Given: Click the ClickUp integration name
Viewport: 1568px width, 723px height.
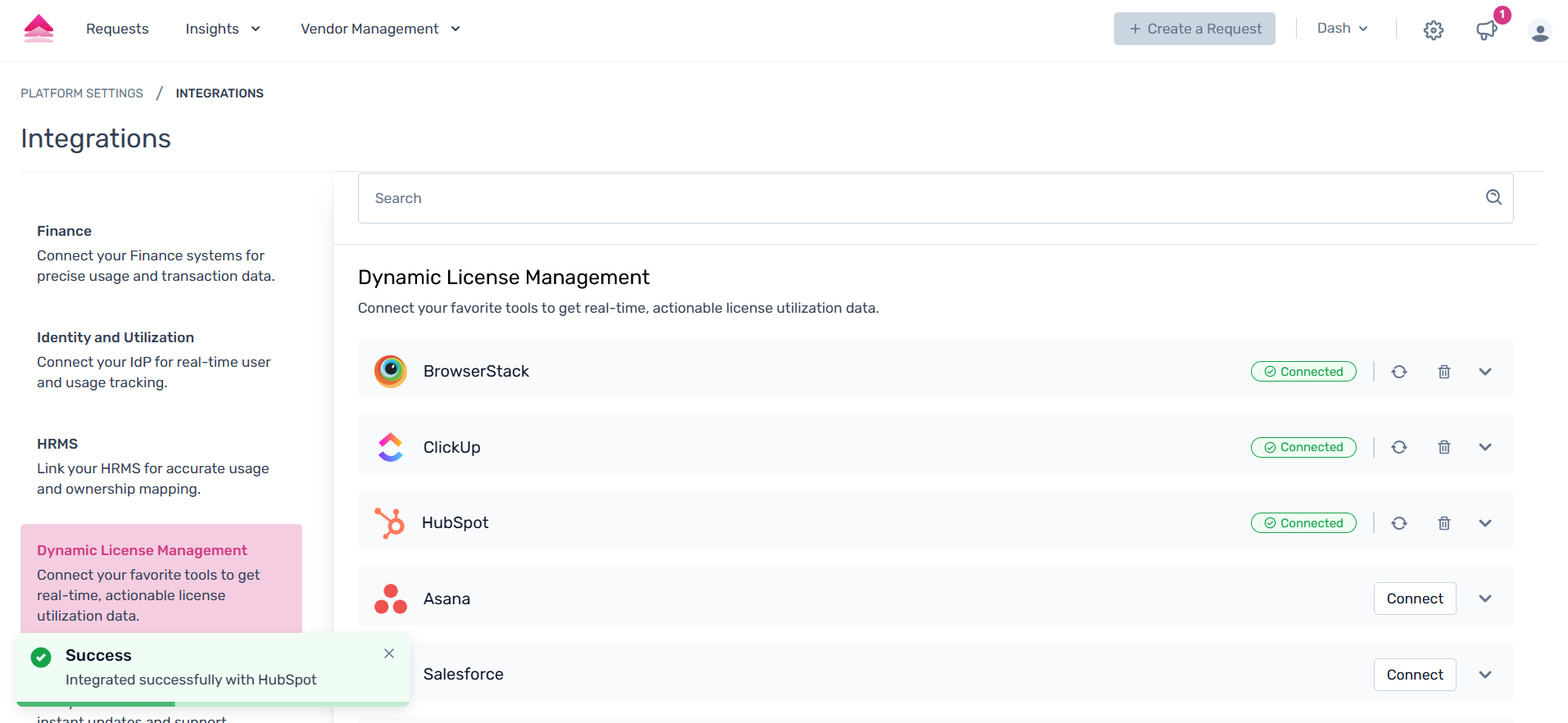Looking at the screenshot, I should tap(451, 447).
